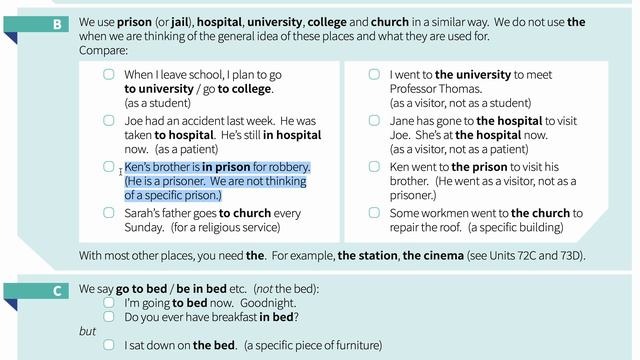The height and width of the screenshot is (360, 640).
Task: Tick the checkbox beside 'When I leave school'
Action: [x=109, y=74]
